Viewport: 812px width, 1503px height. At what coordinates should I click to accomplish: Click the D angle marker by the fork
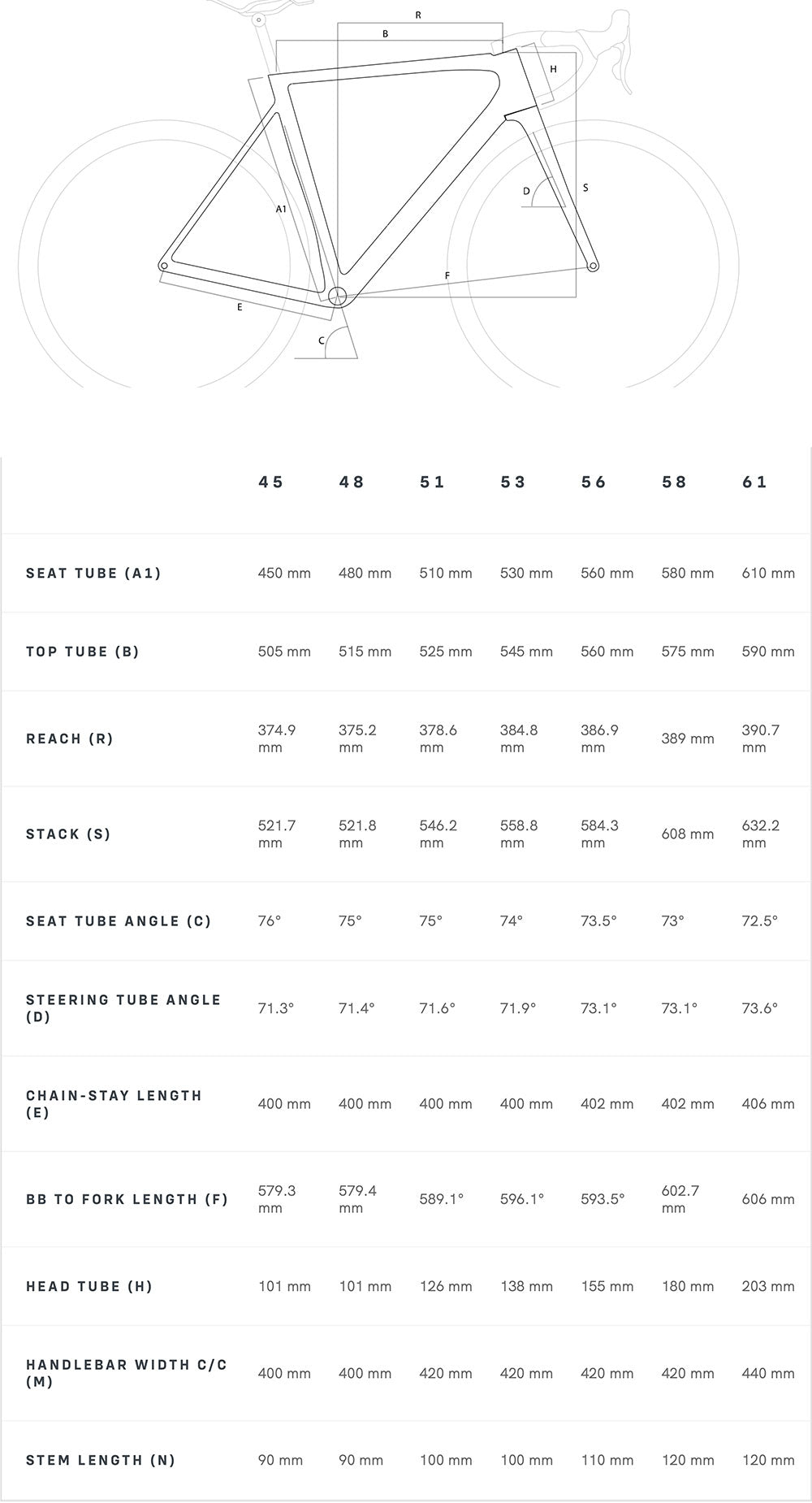(x=526, y=191)
